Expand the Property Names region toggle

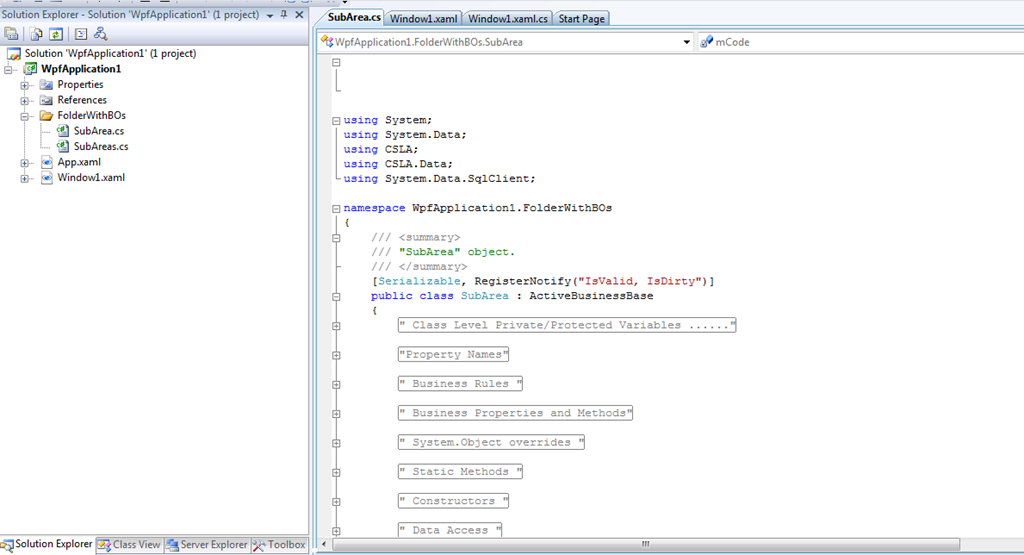[336, 355]
